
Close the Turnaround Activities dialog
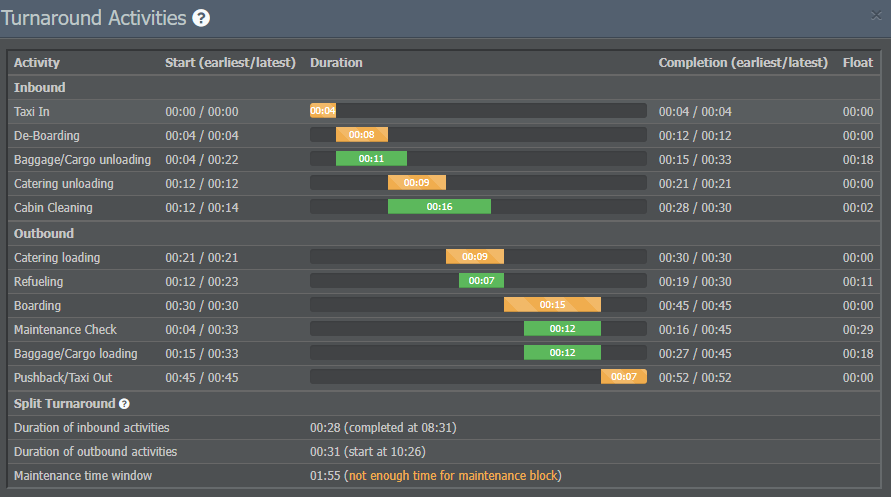coord(877,15)
